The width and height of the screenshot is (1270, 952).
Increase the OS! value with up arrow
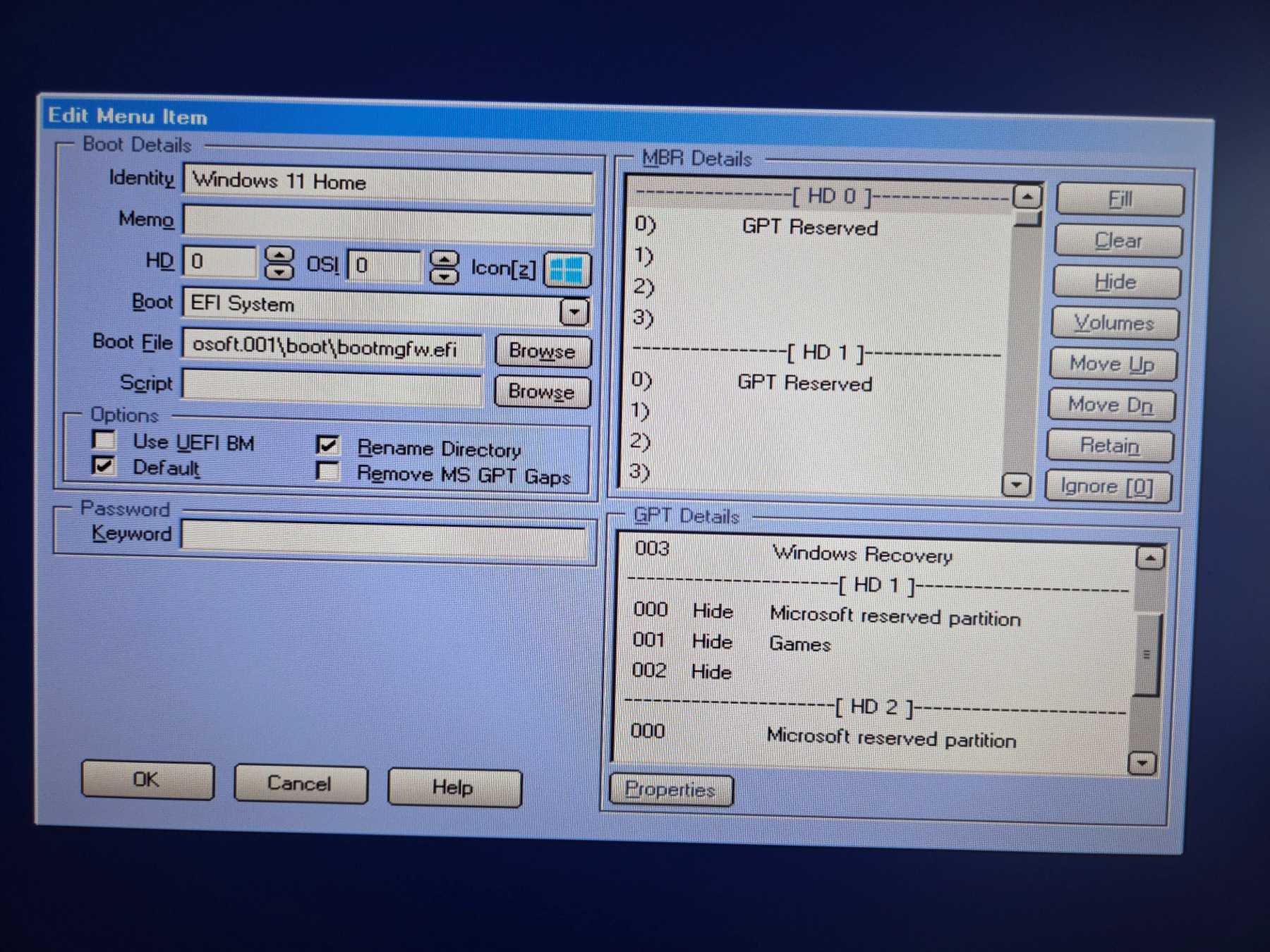pyautogui.click(x=444, y=260)
